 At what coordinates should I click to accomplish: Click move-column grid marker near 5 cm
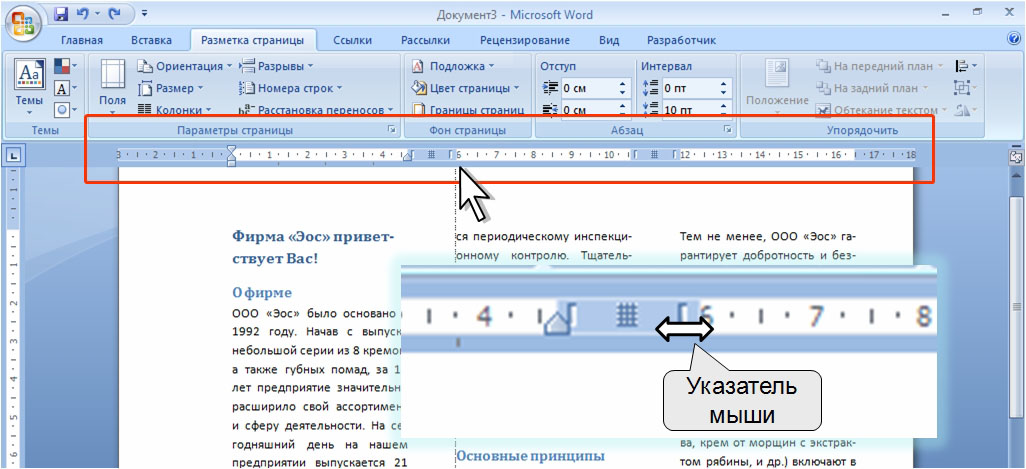(x=431, y=155)
